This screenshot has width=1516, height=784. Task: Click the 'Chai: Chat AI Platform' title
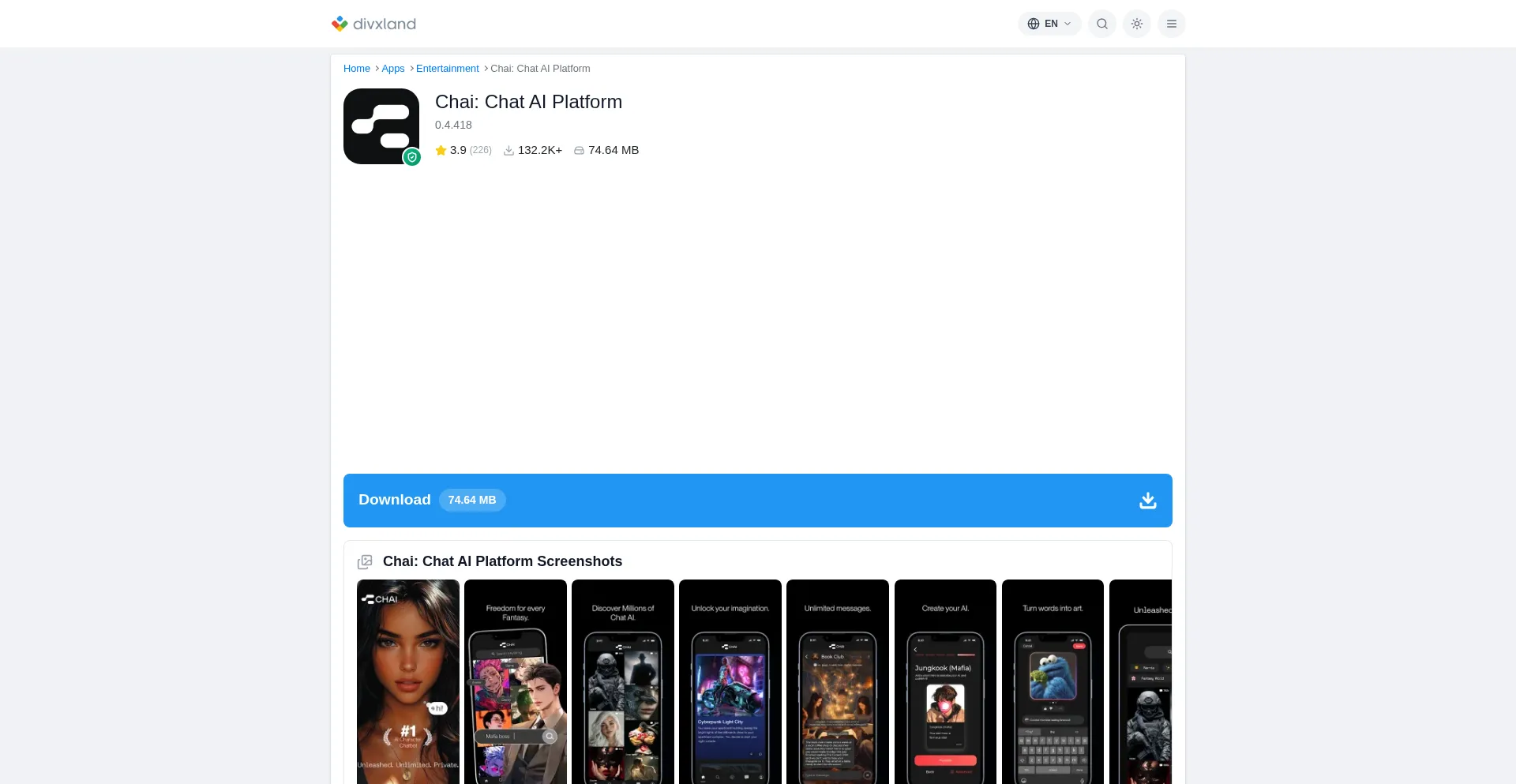coord(528,102)
